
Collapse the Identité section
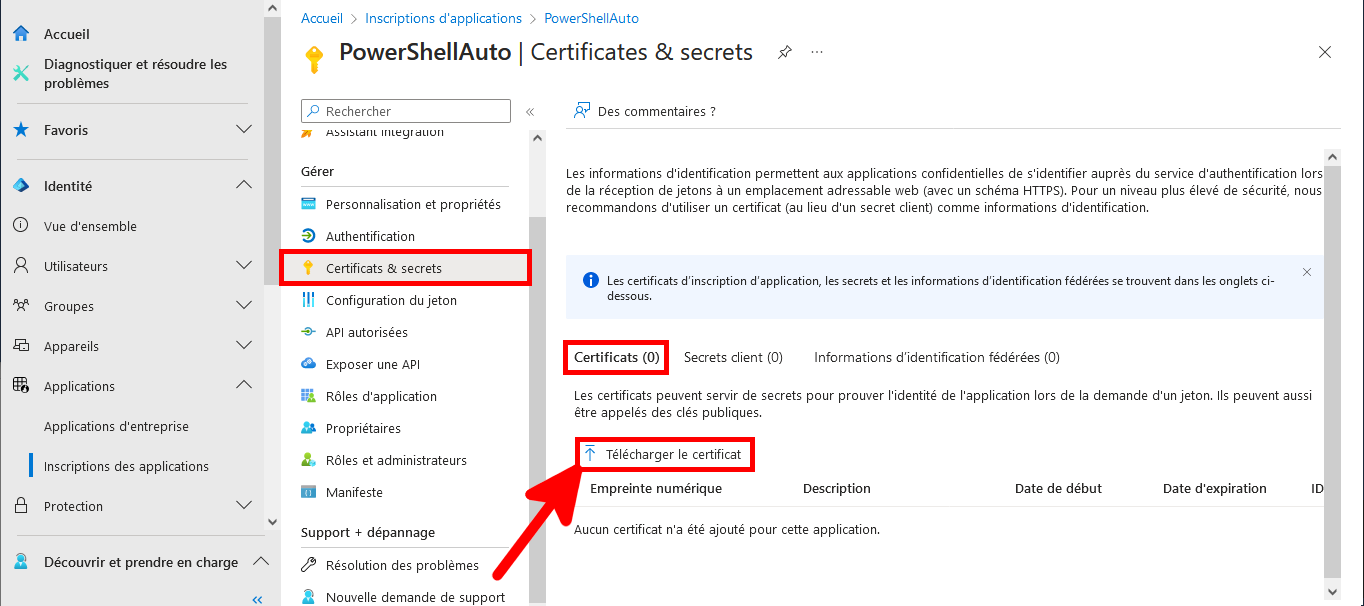[243, 185]
